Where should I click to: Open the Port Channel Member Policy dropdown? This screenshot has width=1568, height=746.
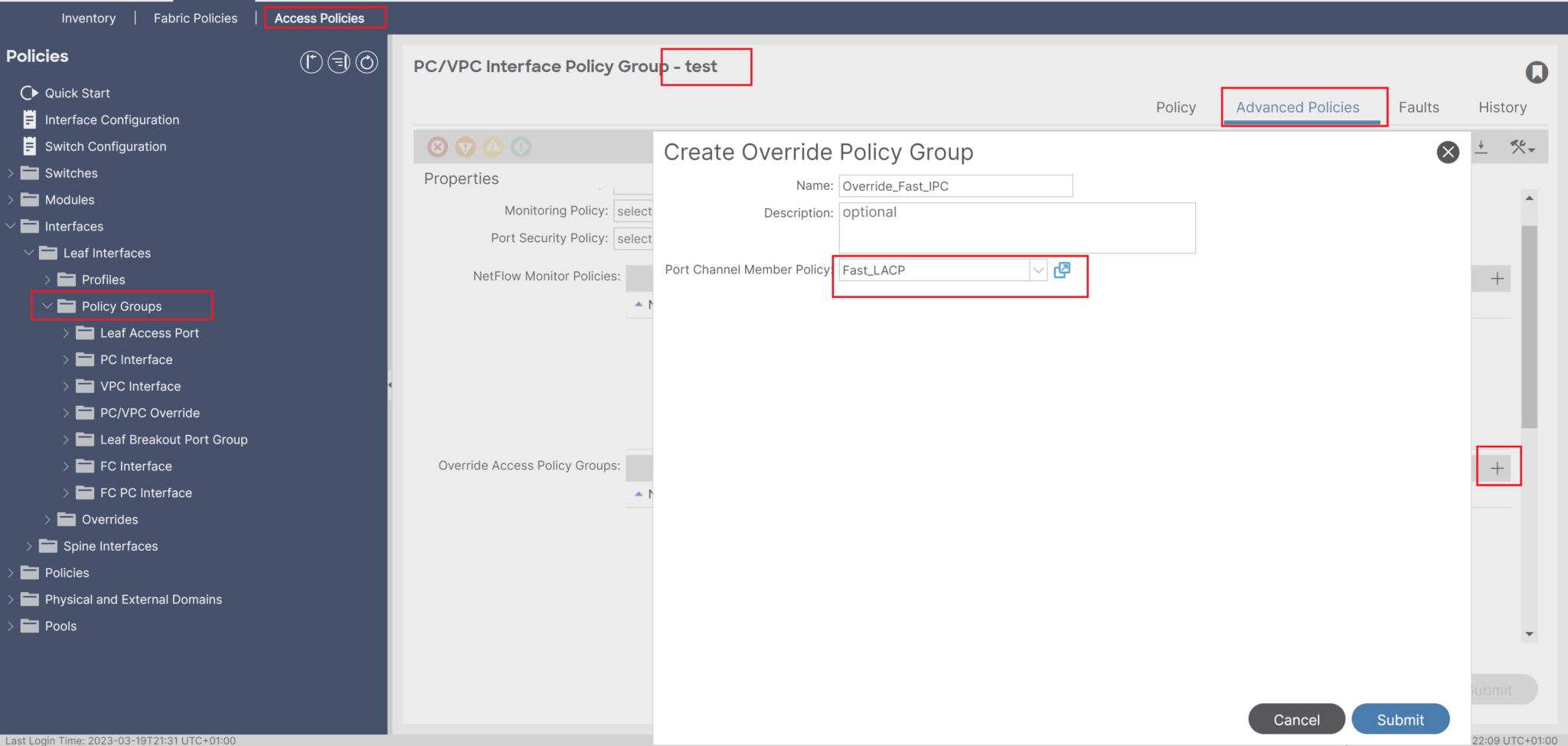(x=1037, y=270)
